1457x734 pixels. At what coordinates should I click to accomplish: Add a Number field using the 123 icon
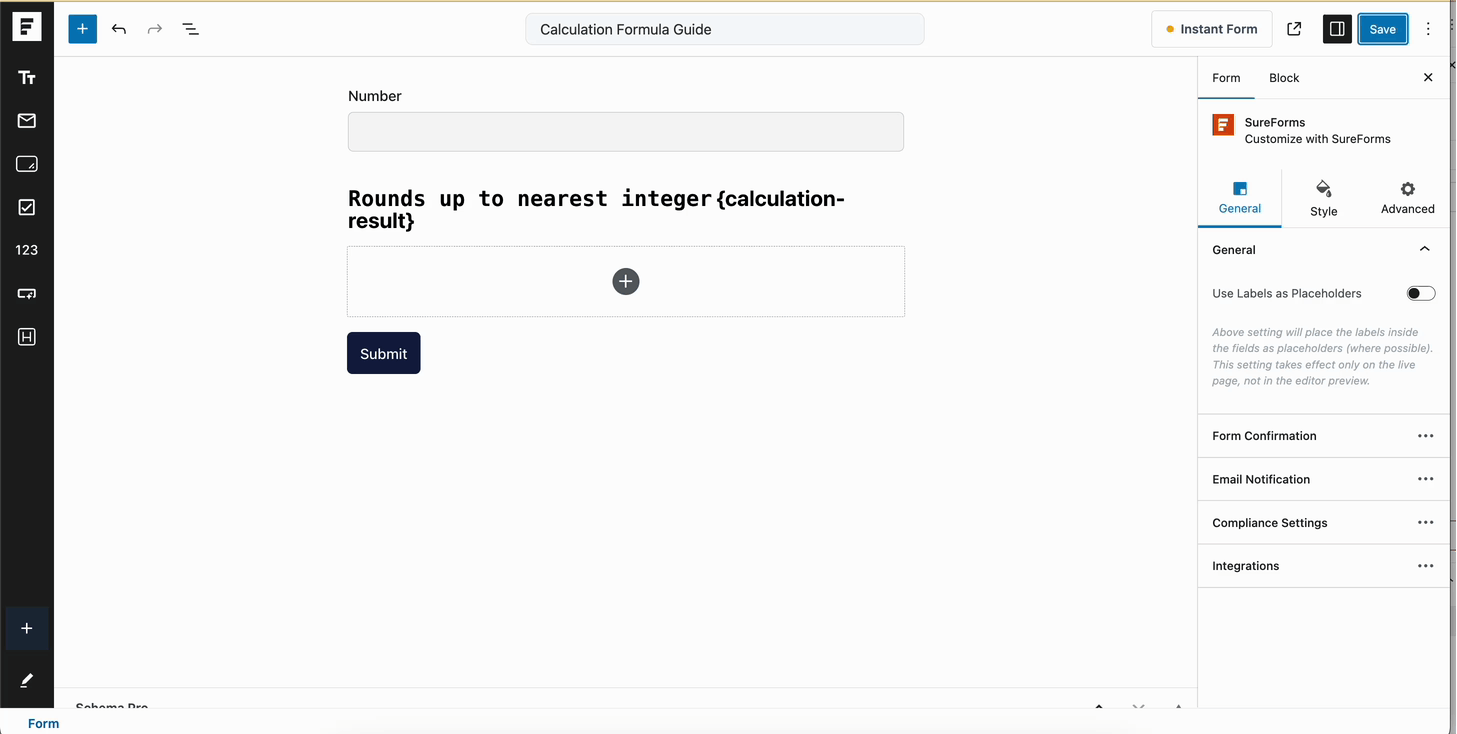tap(27, 249)
